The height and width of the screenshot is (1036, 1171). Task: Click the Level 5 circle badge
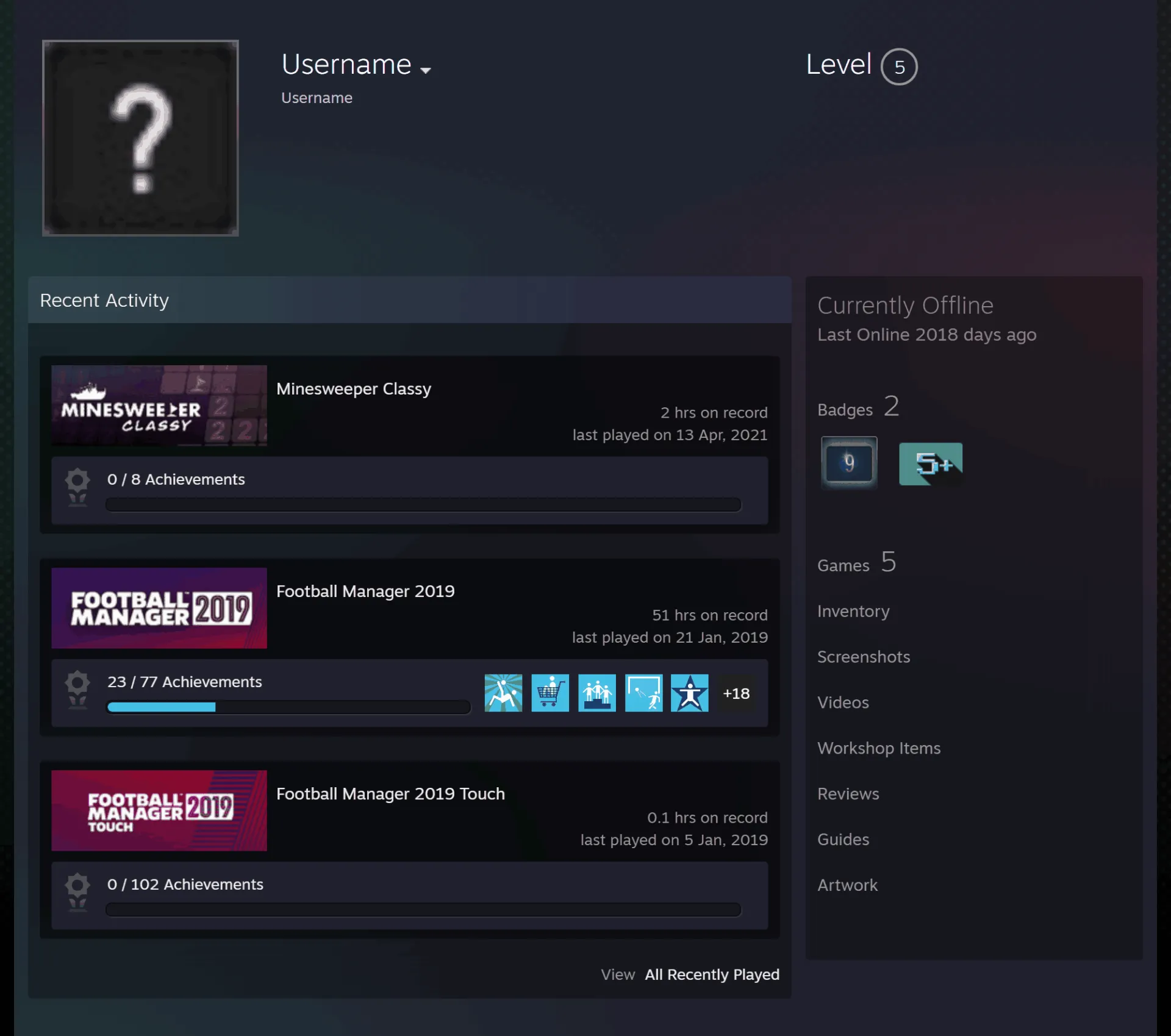pyautogui.click(x=899, y=66)
